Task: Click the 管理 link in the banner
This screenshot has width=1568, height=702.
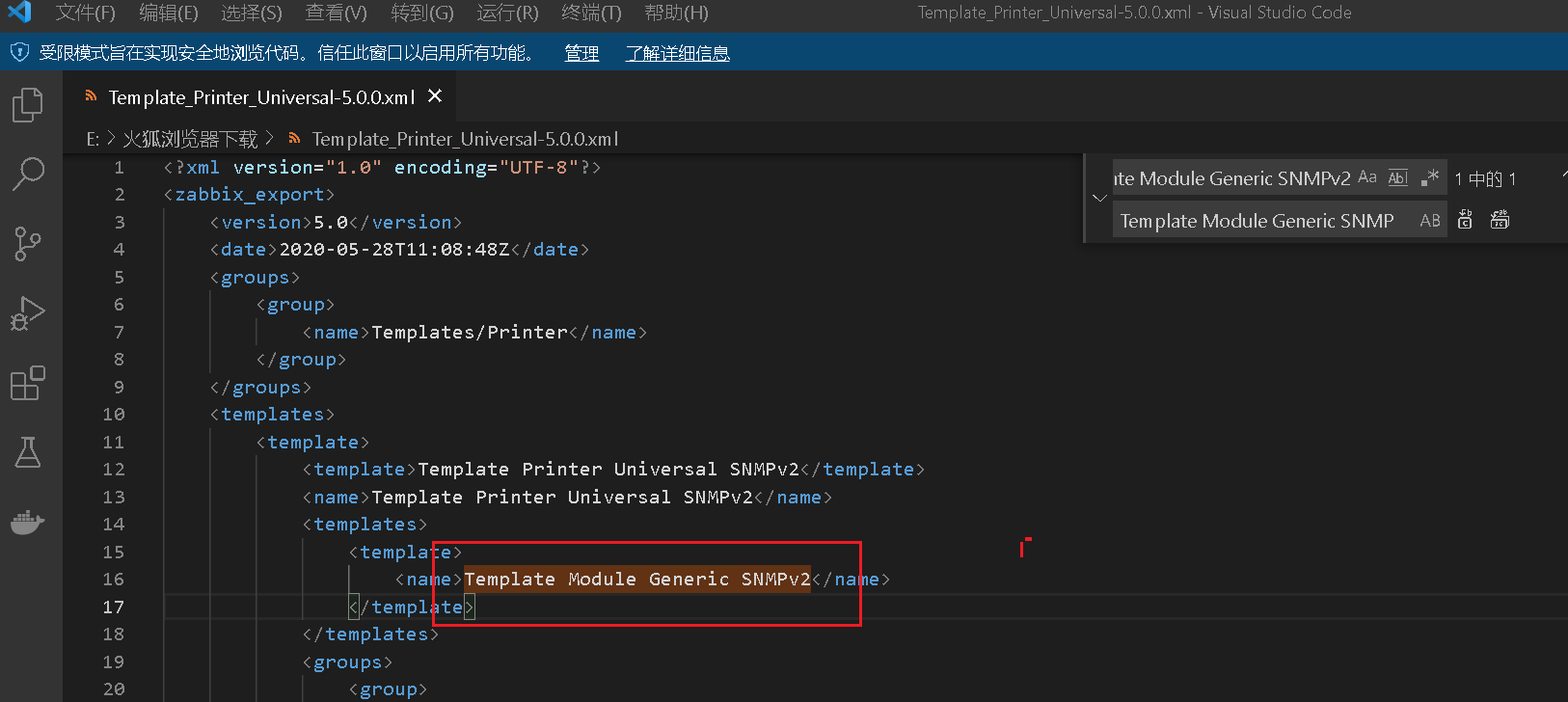Action: (581, 53)
